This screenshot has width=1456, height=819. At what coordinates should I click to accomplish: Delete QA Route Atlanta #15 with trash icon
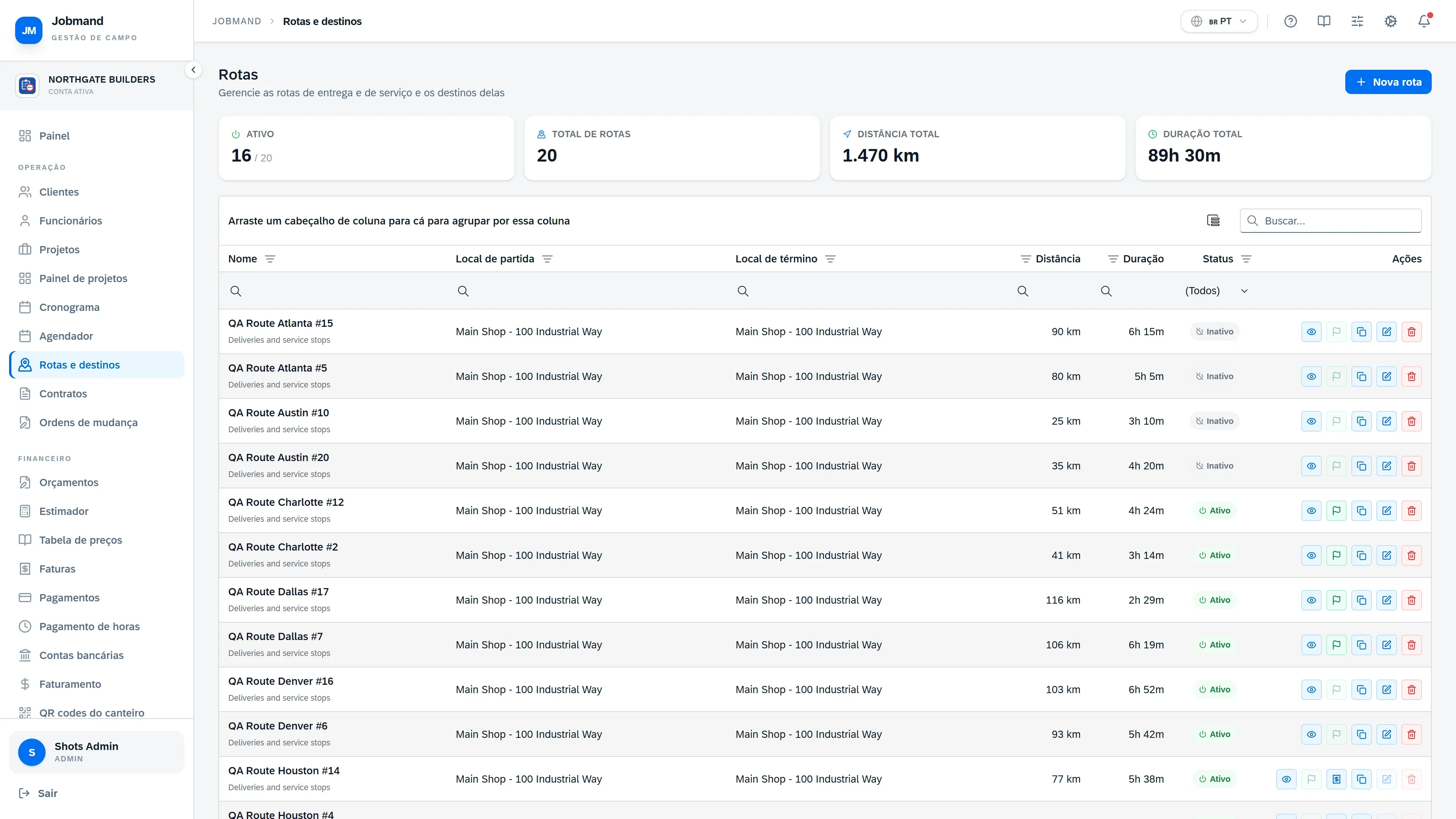[x=1411, y=332]
